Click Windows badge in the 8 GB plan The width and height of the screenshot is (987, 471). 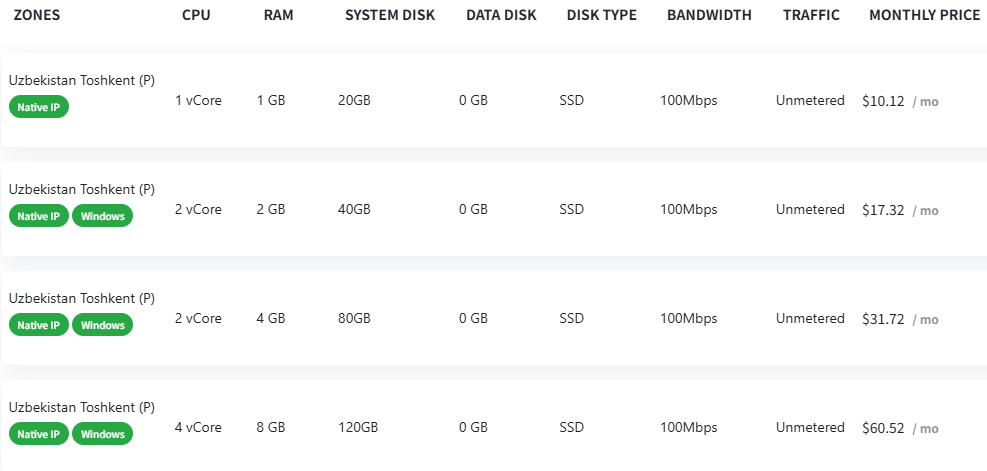pos(102,434)
